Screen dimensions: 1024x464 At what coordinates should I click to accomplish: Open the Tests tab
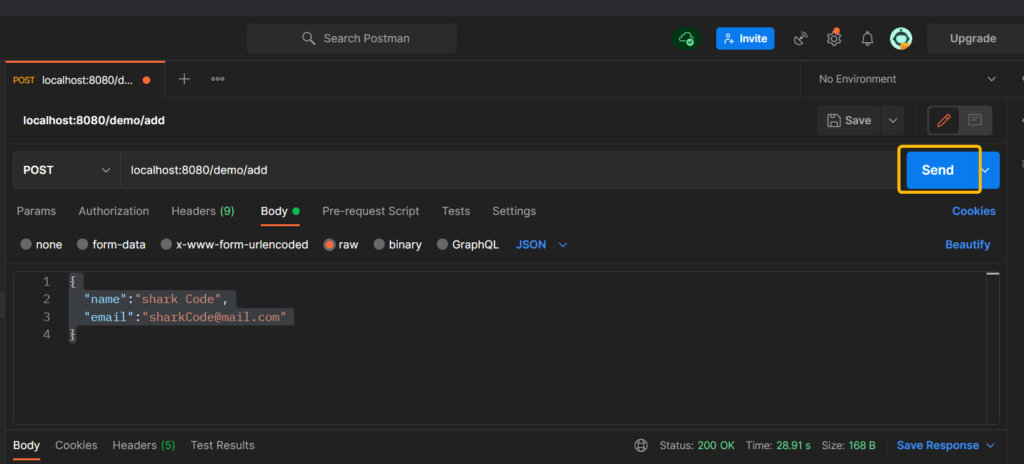click(x=456, y=211)
